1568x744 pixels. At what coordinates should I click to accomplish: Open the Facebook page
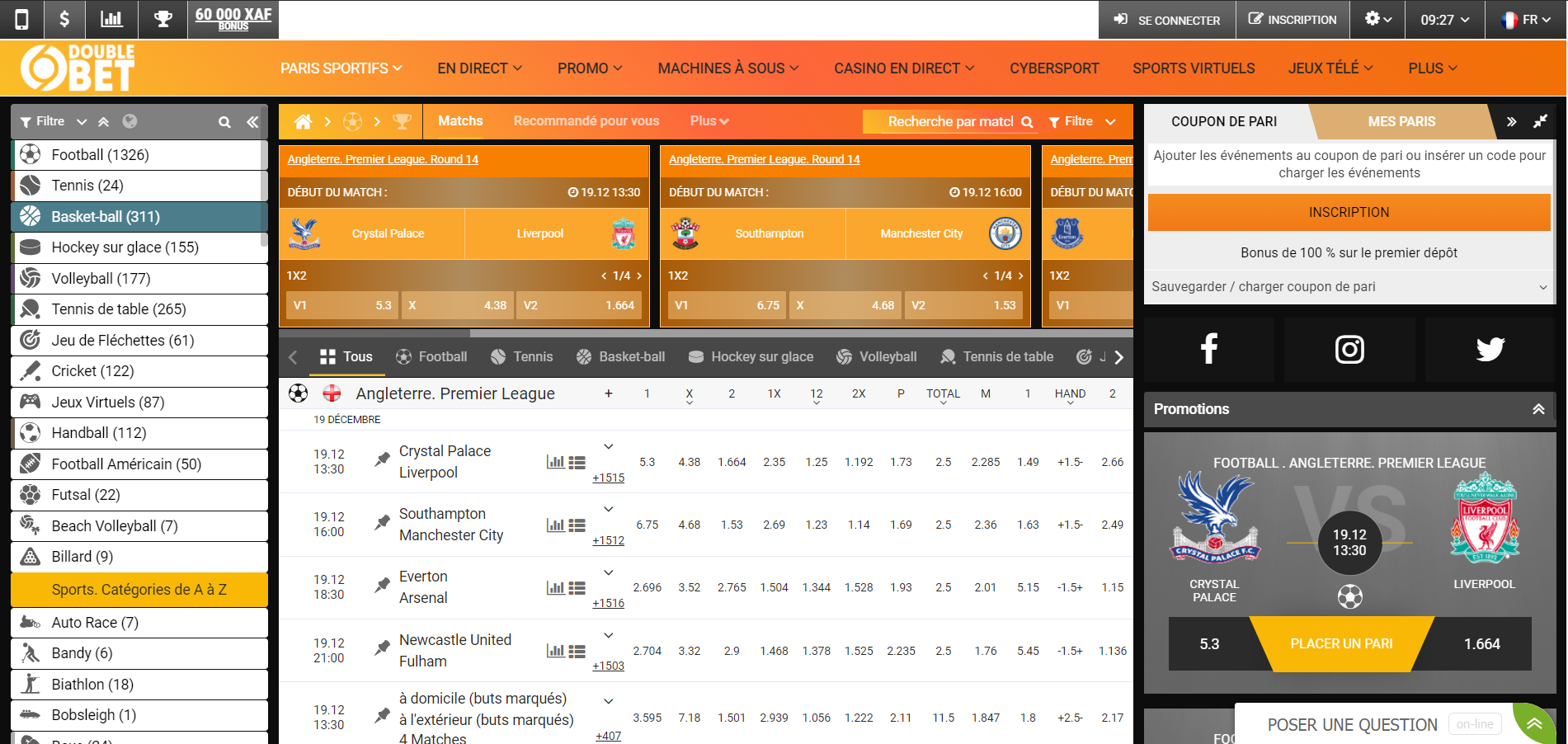click(1209, 349)
